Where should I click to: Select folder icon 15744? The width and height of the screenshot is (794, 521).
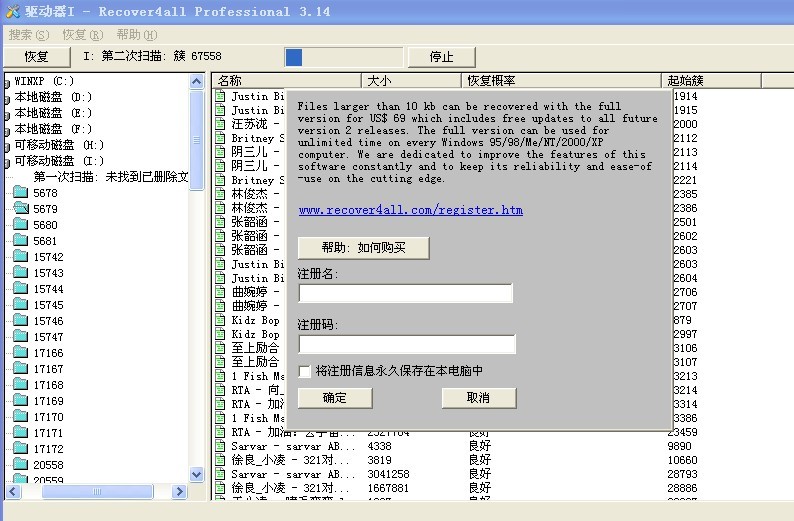tap(21, 289)
